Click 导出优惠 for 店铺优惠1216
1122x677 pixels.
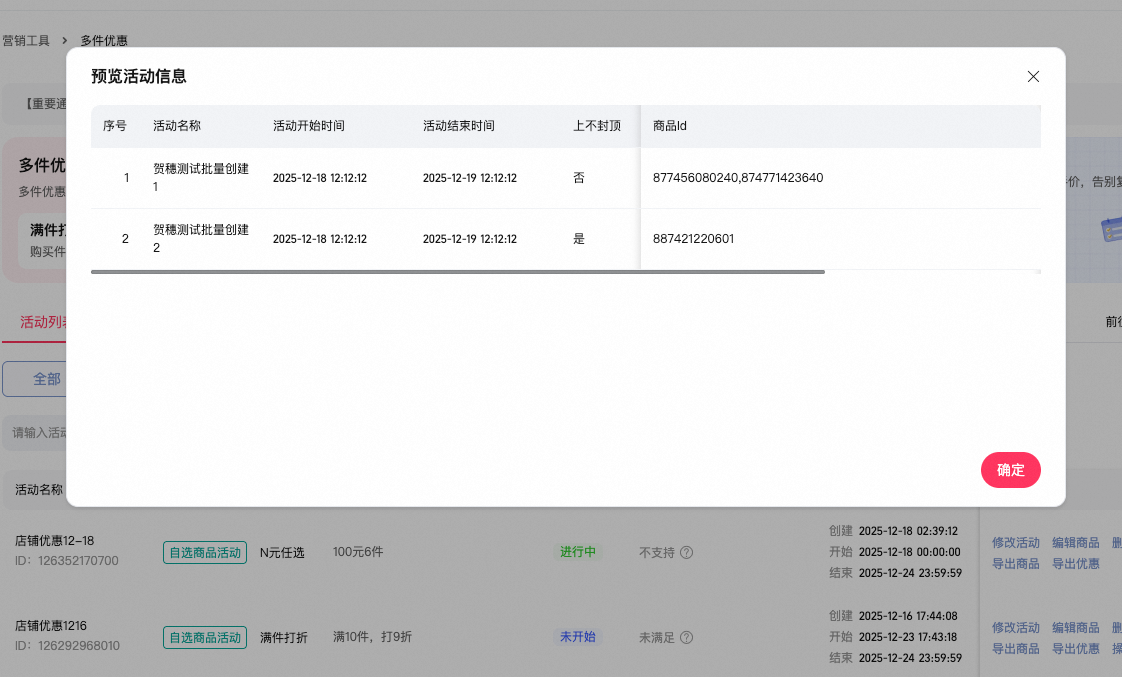tap(1076, 649)
